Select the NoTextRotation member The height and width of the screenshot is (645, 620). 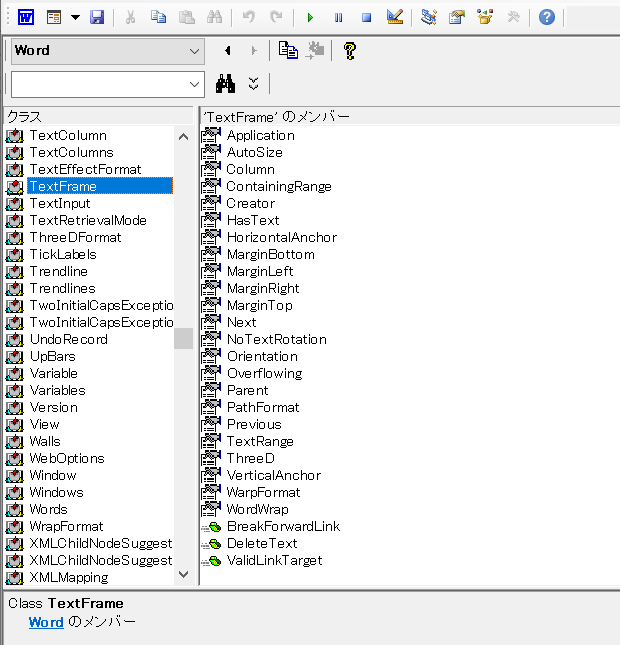point(277,339)
